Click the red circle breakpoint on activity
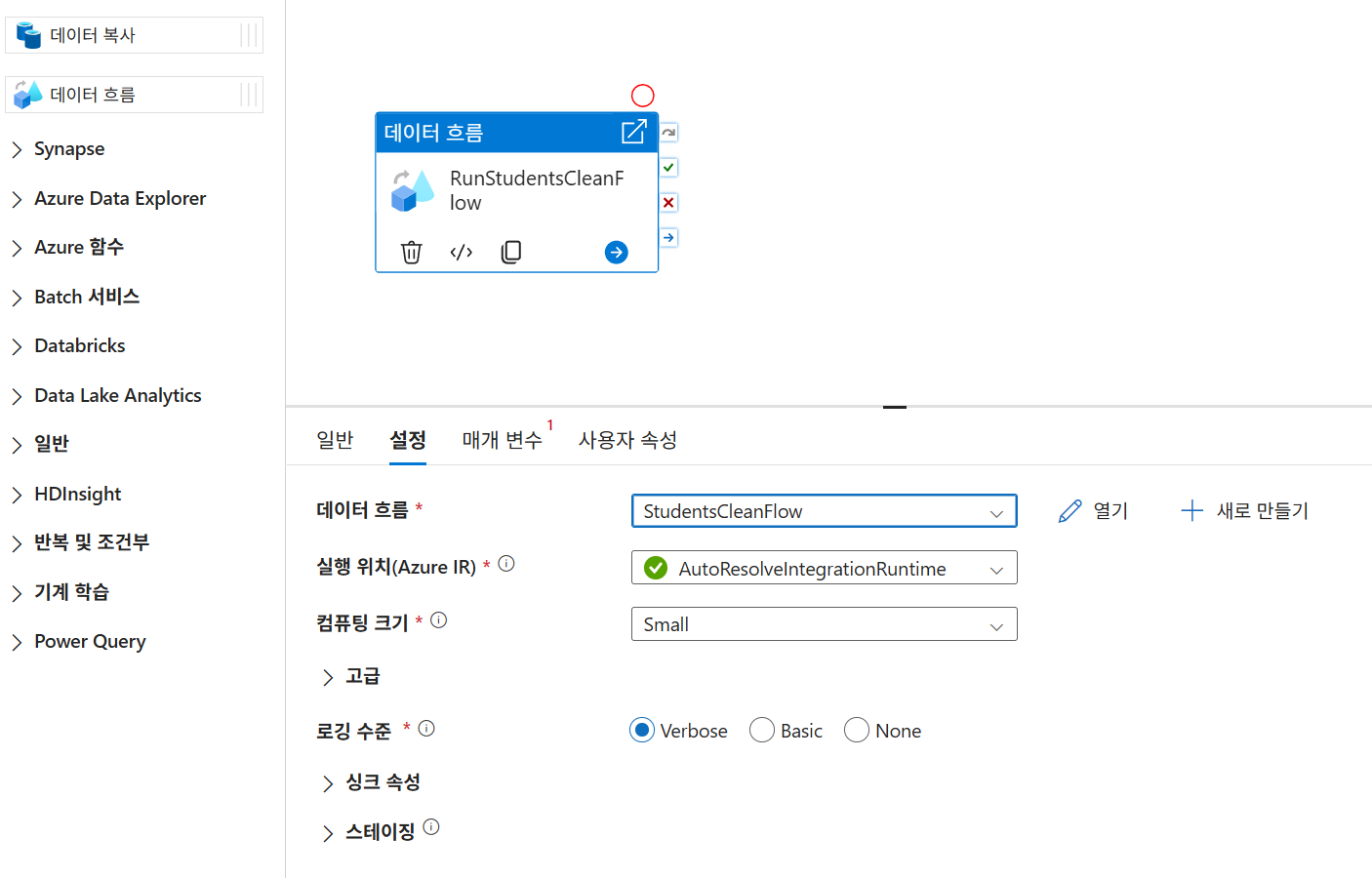Image resolution: width=1372 pixels, height=878 pixels. pos(643,96)
